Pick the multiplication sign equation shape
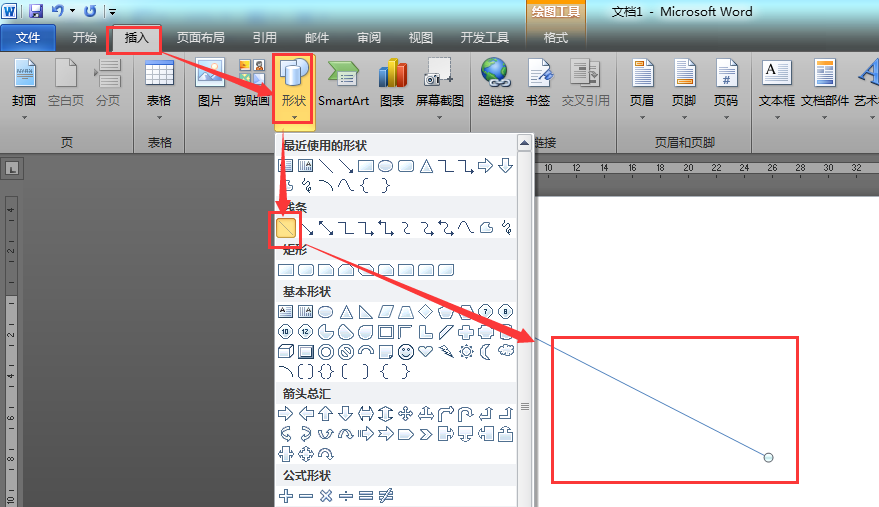Image resolution: width=879 pixels, height=507 pixels. coord(326,496)
